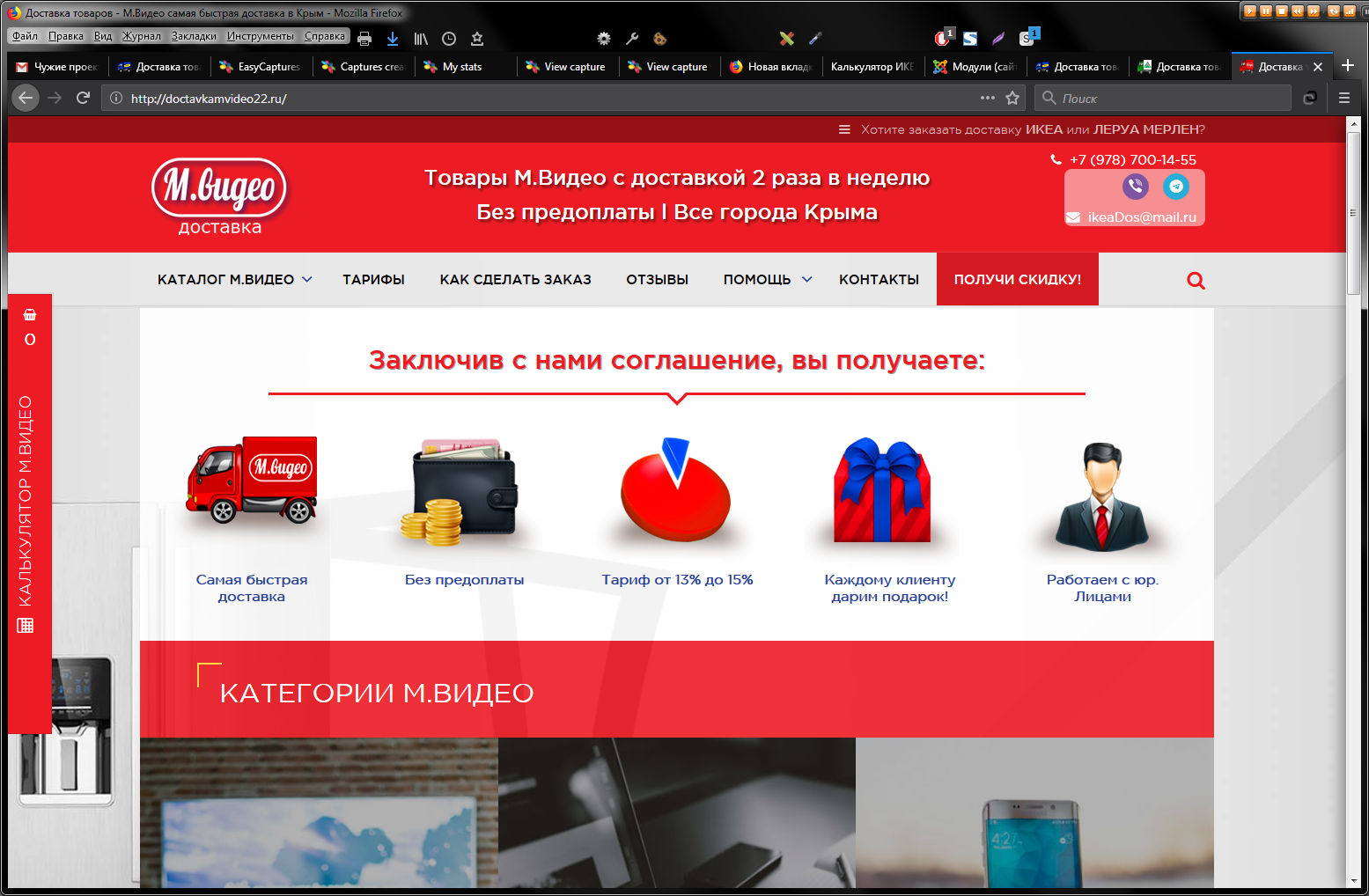
Task: Open the bookmarks menu star-tray icon
Action: click(477, 39)
